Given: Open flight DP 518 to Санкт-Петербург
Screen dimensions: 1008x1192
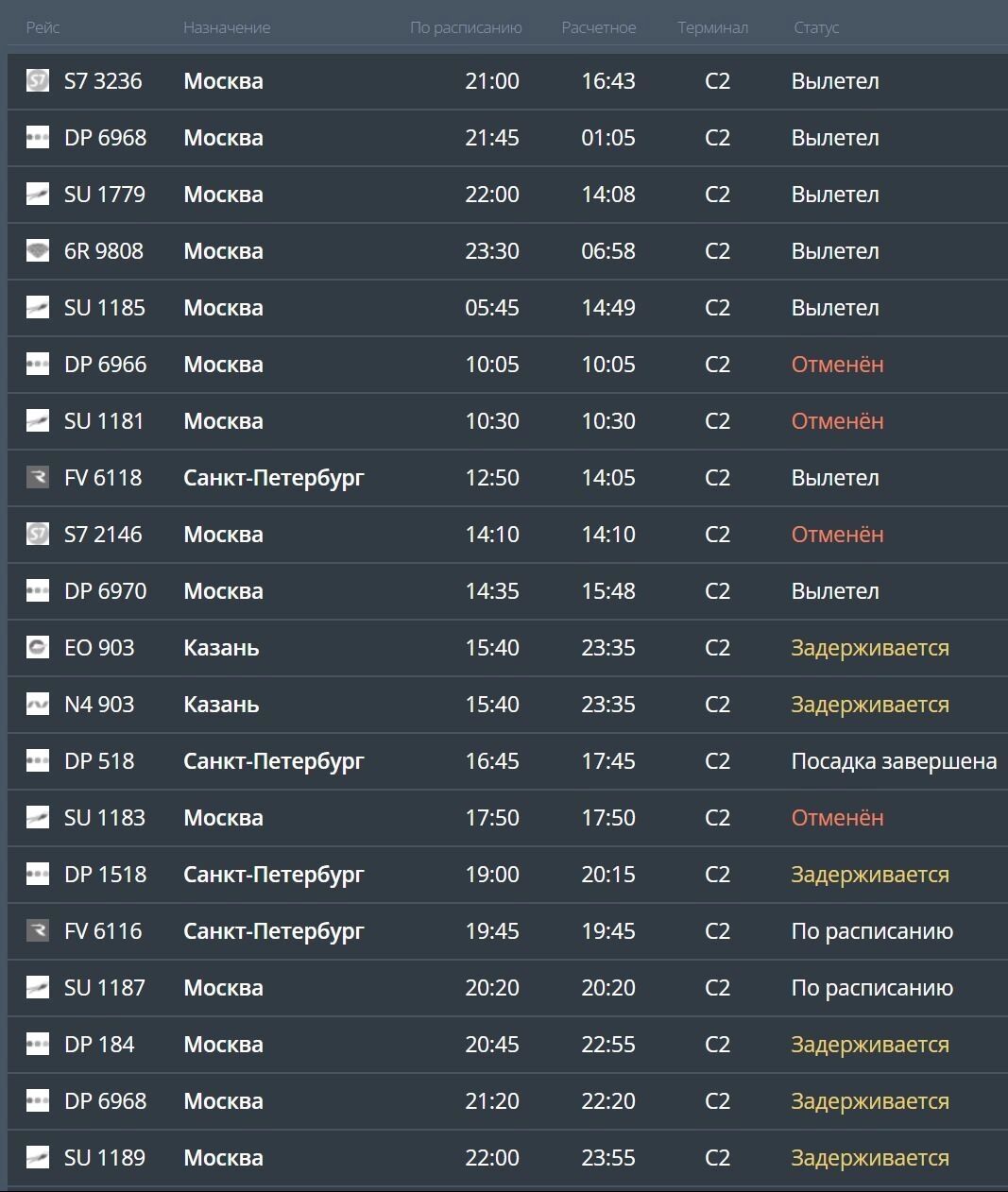Looking at the screenshot, I should point(99,761).
